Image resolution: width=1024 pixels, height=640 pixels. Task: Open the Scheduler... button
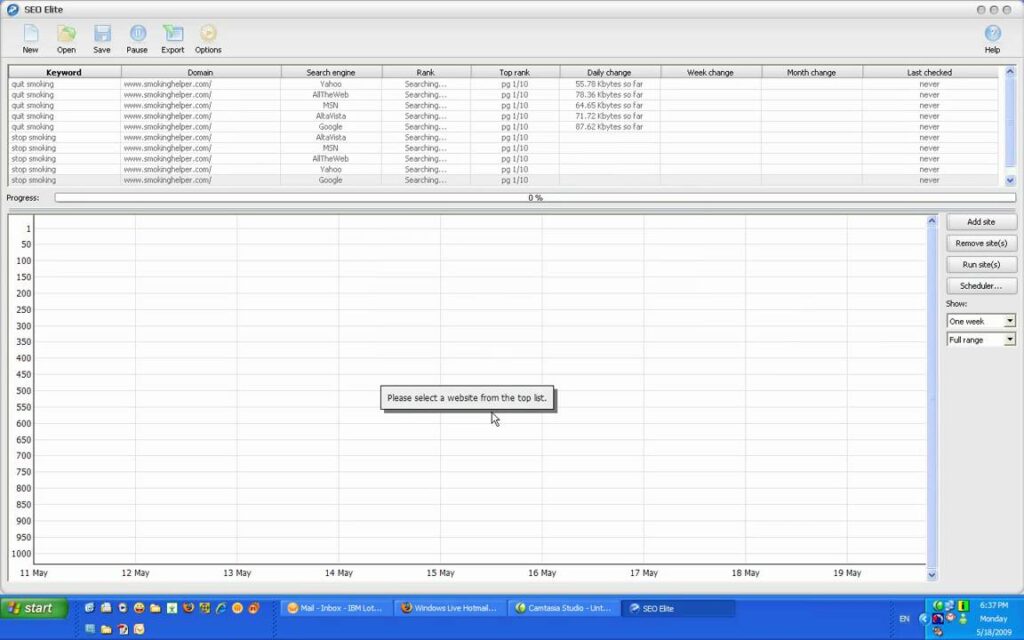(981, 286)
